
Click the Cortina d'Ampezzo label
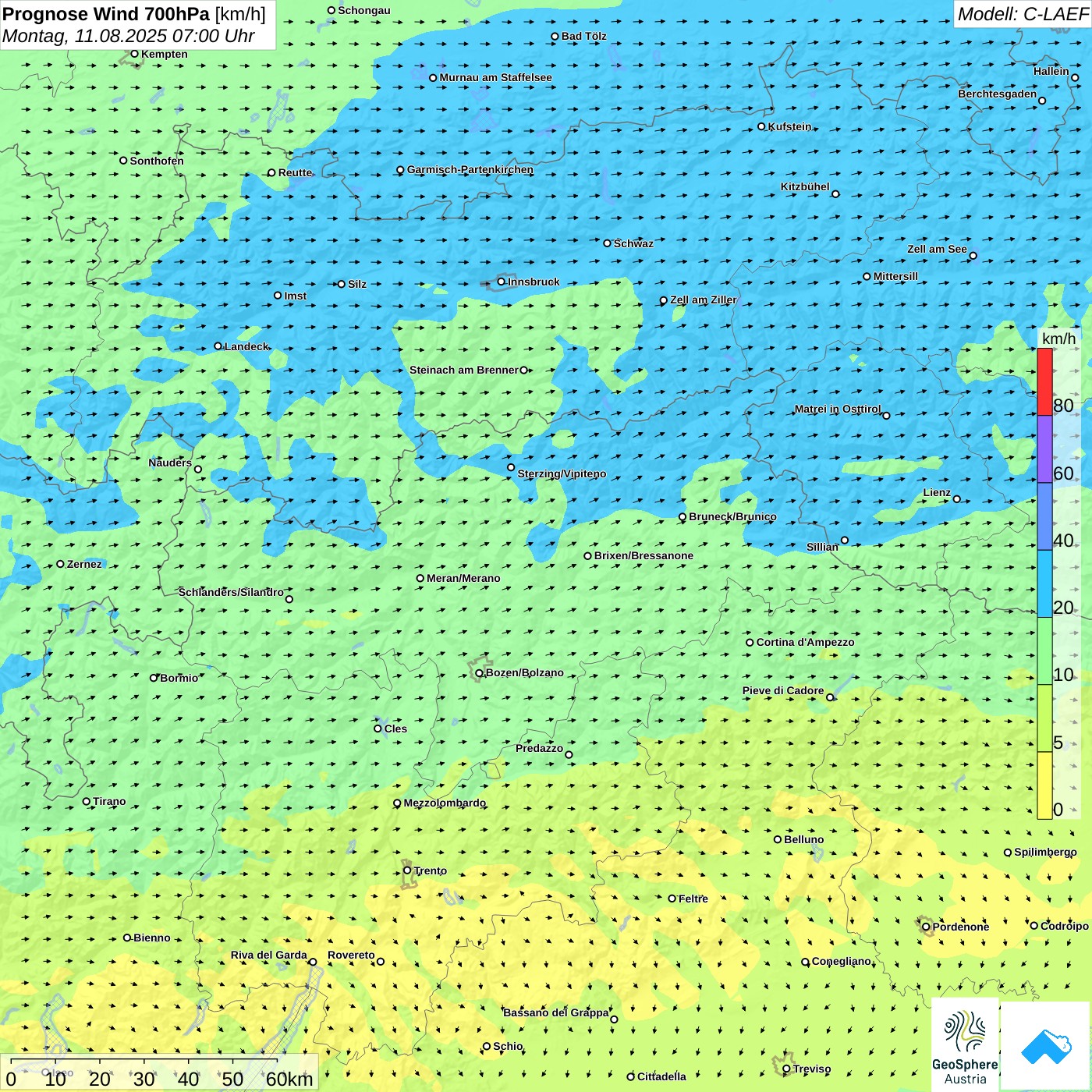point(805,642)
